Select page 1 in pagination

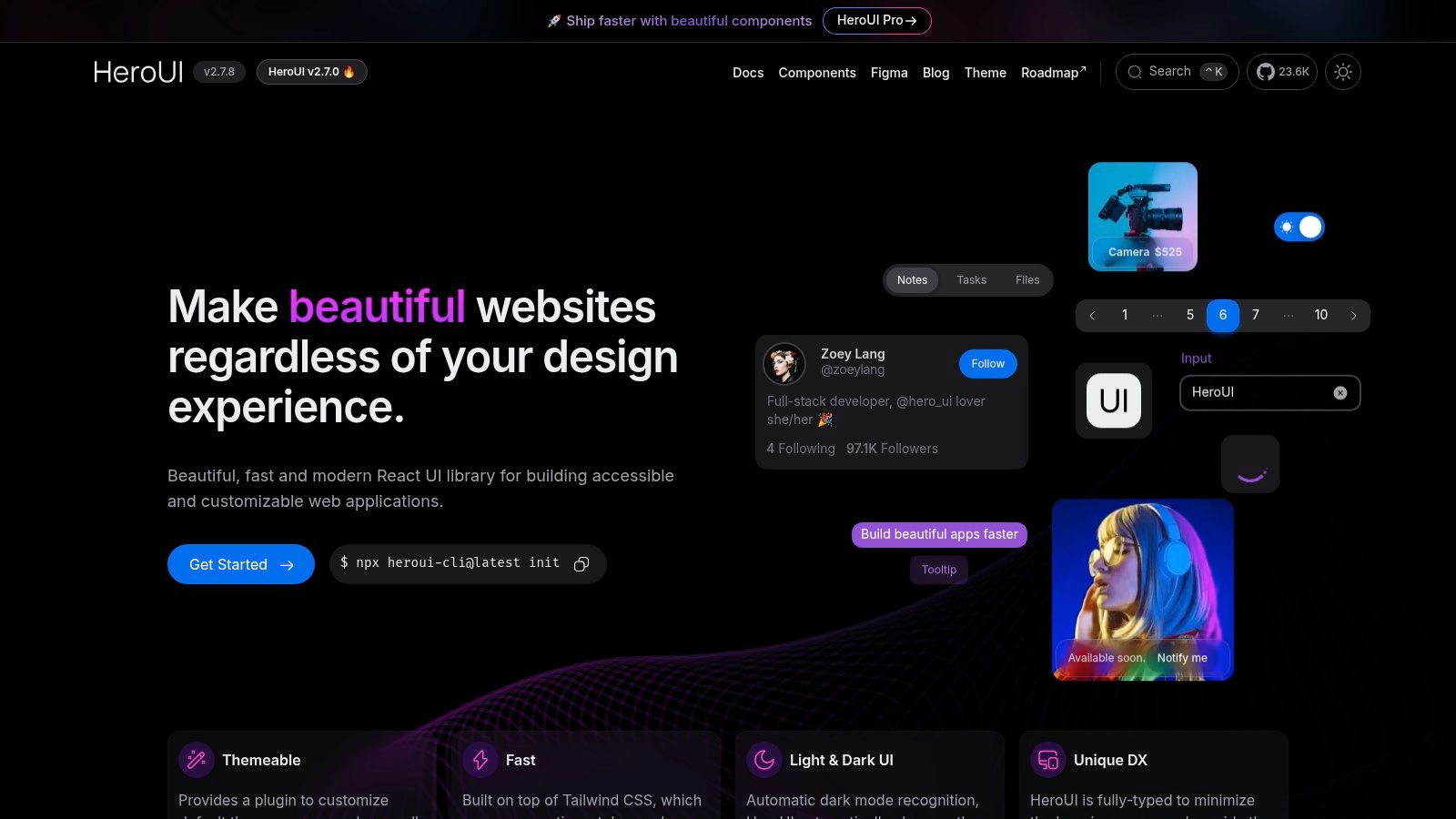(1125, 316)
